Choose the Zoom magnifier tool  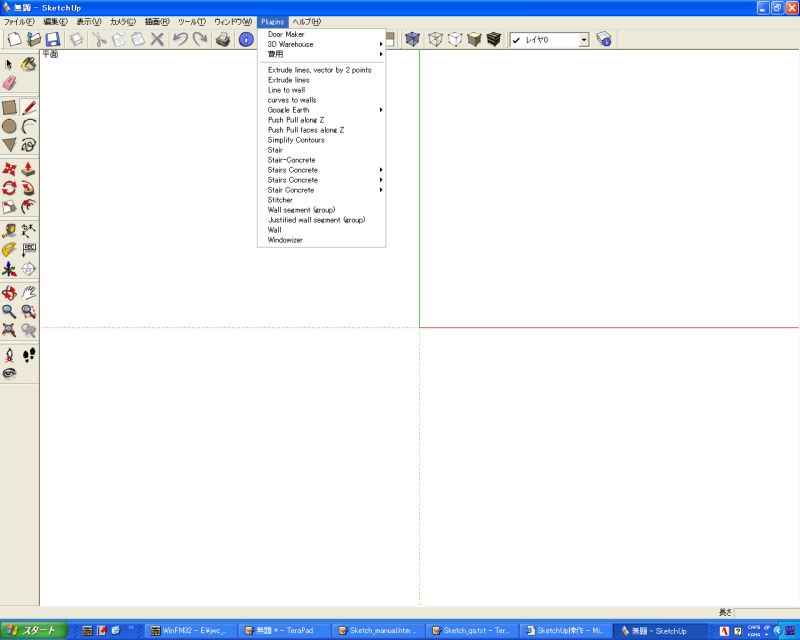9,311
